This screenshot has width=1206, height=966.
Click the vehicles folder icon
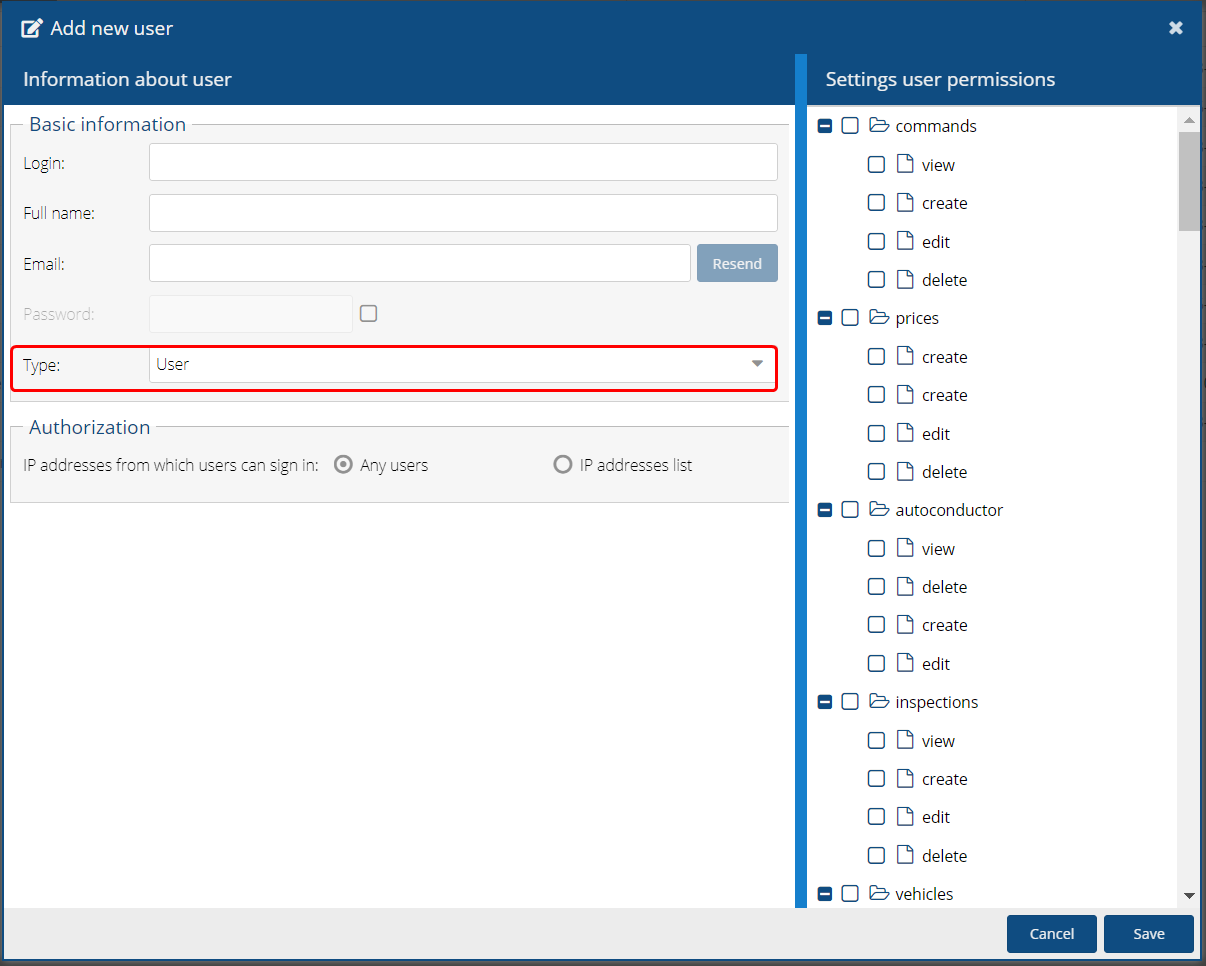[879, 894]
